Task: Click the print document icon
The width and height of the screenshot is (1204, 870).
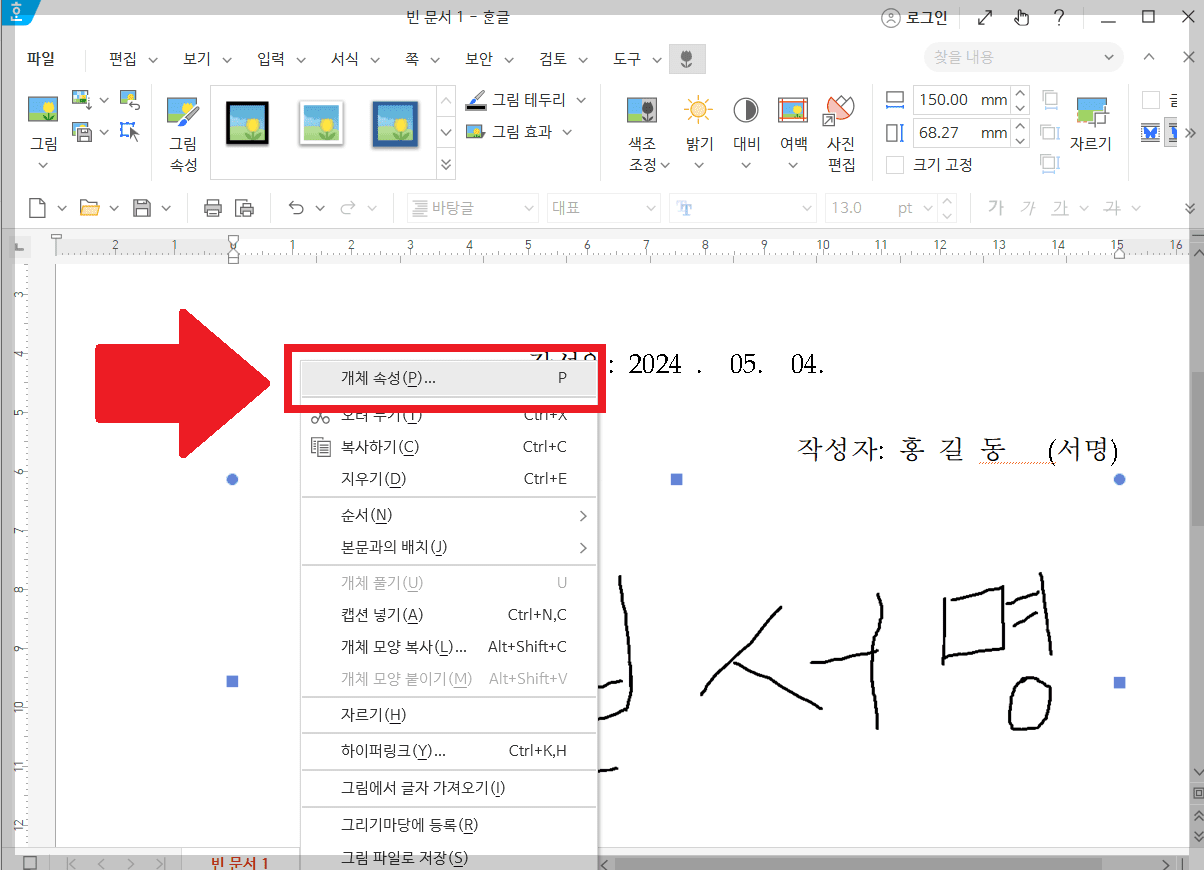Action: click(x=213, y=207)
